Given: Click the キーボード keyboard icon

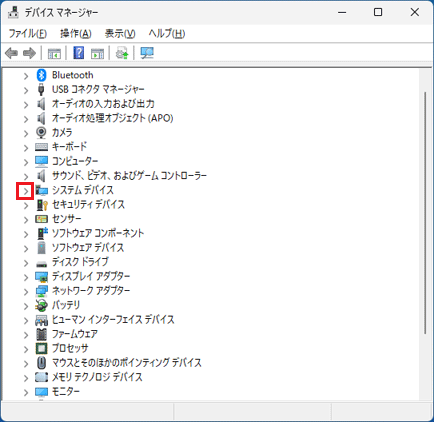Looking at the screenshot, I should (41, 147).
